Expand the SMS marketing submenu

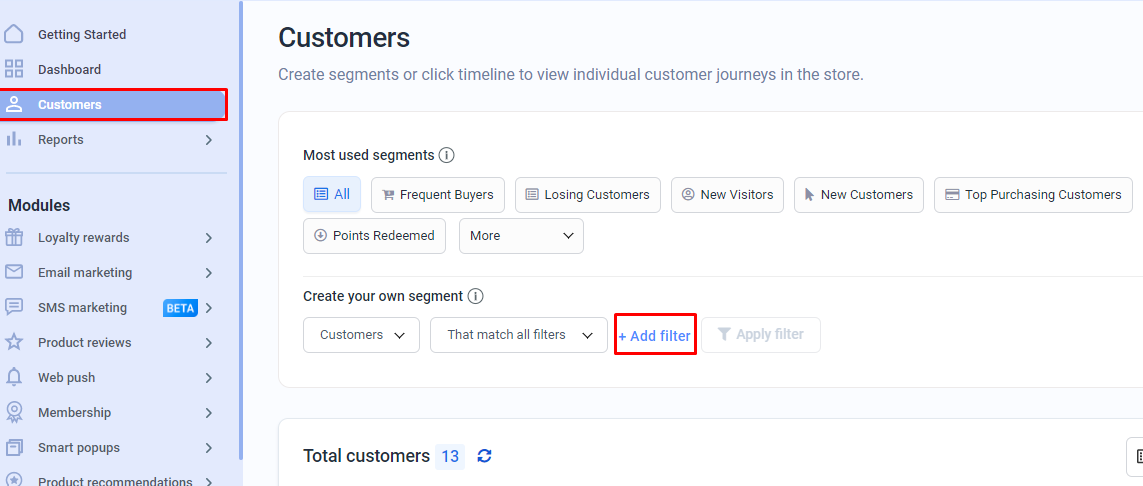click(209, 308)
